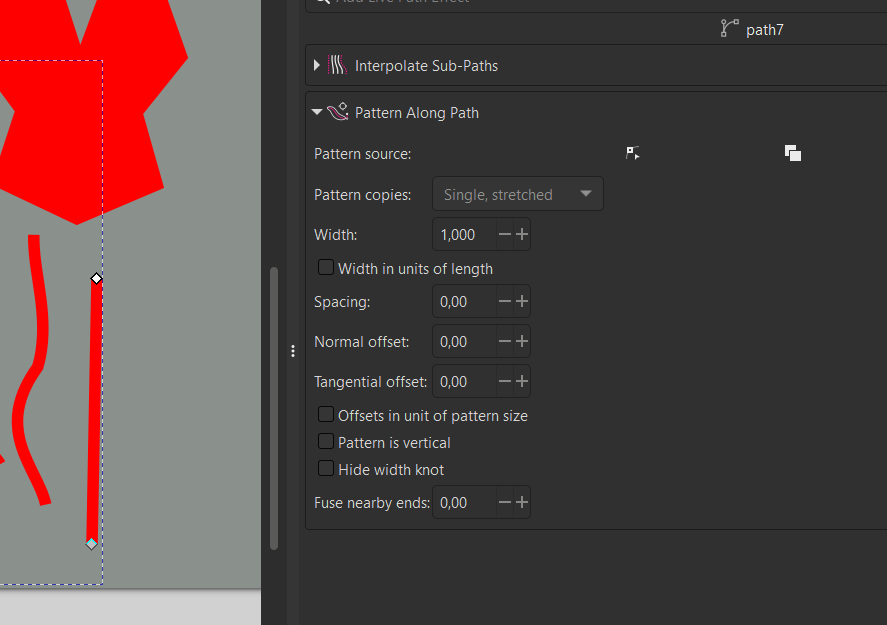This screenshot has width=887, height=625.
Task: Click the edit pattern source on-canvas icon
Action: (x=632, y=153)
